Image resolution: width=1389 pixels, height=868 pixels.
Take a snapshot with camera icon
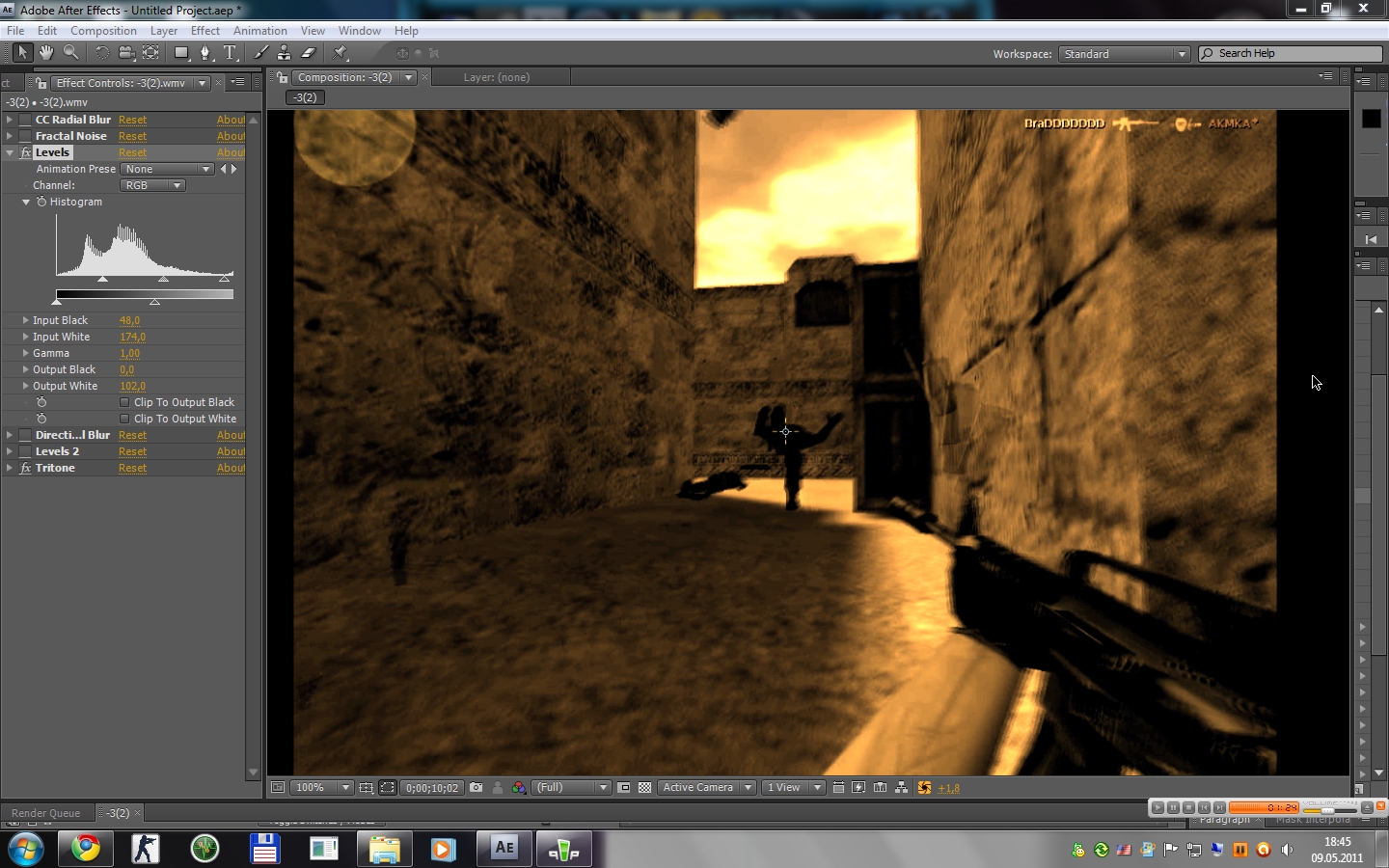(476, 788)
